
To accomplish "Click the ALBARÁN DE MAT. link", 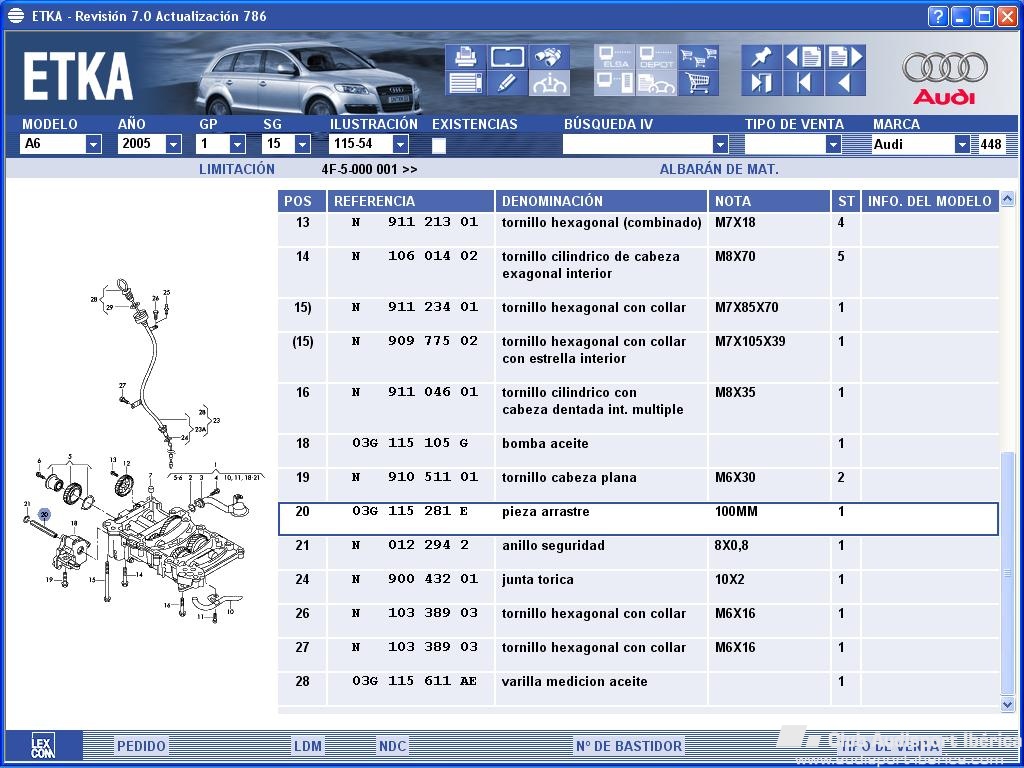I will [719, 169].
